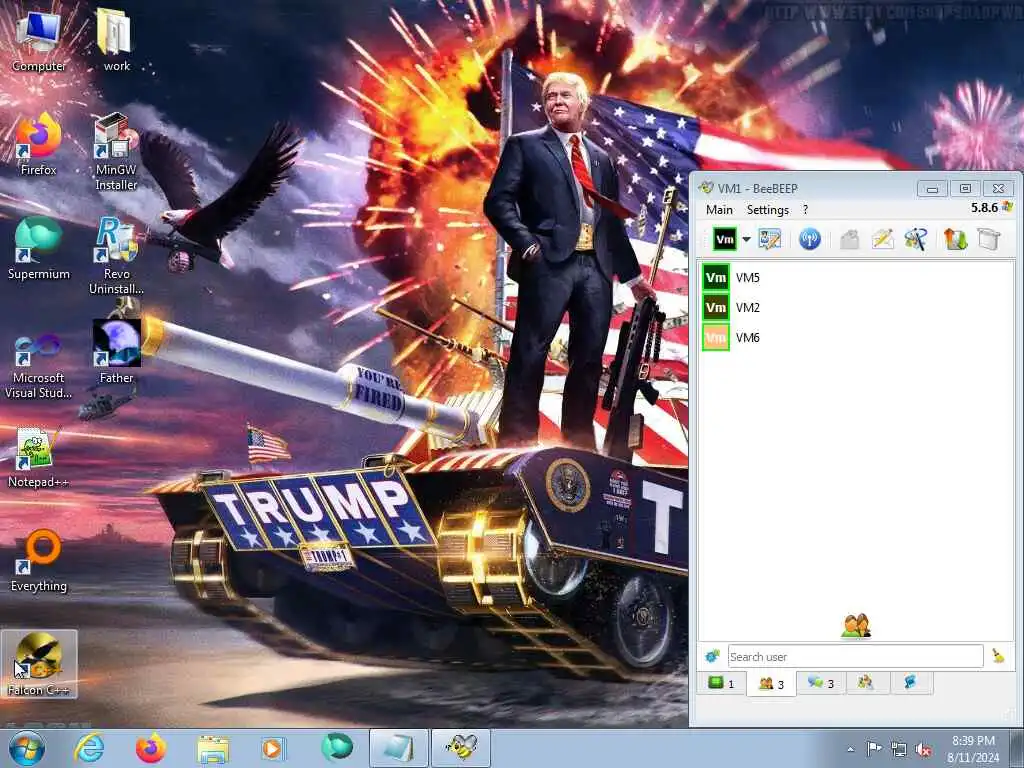Open the ? help menu in BeeBEEP
The height and width of the screenshot is (768, 1024).
pyautogui.click(x=805, y=210)
